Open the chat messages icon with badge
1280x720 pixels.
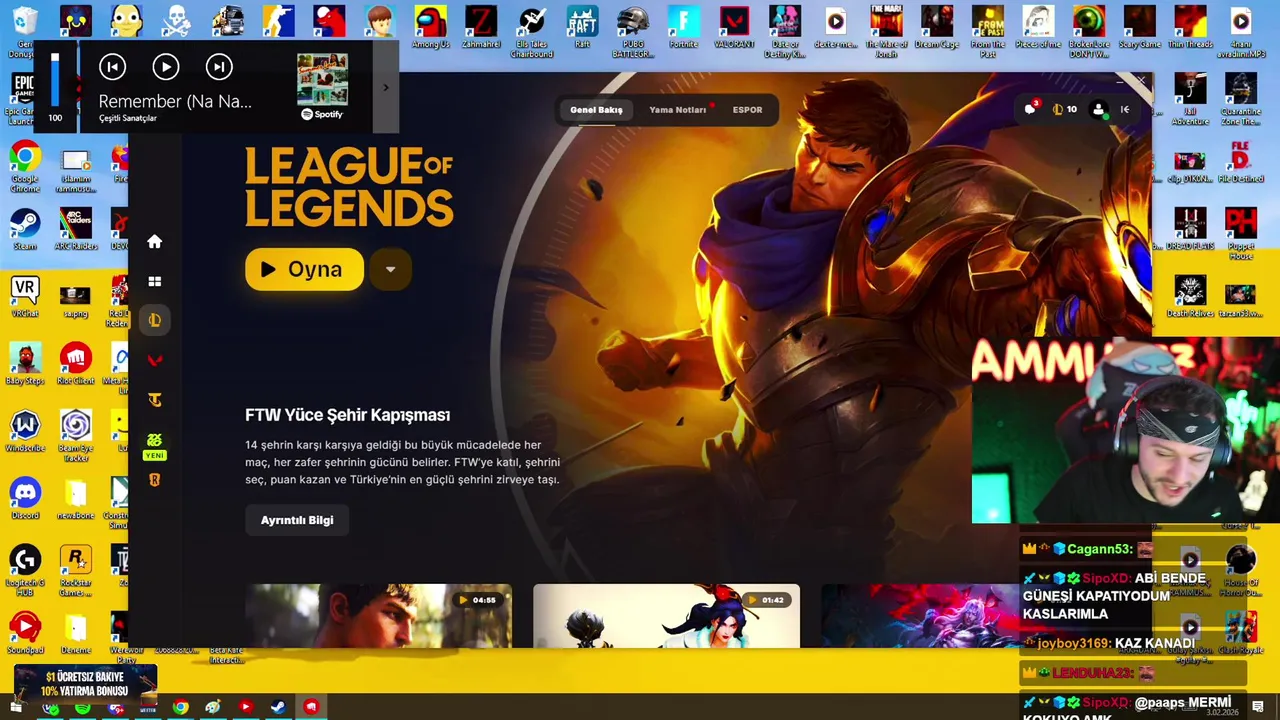click(x=1031, y=108)
